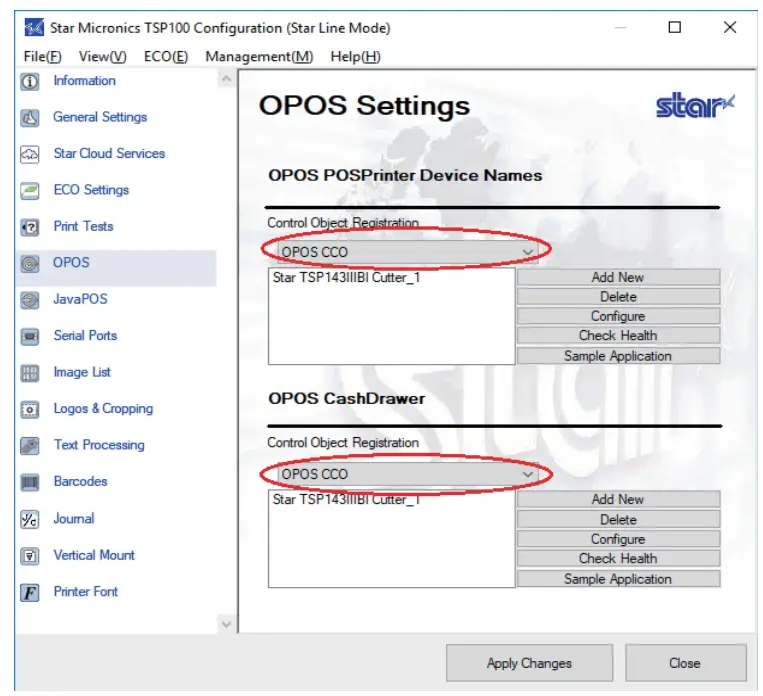
Task: Click the ECO Settings leaf icon
Action: click(30, 191)
